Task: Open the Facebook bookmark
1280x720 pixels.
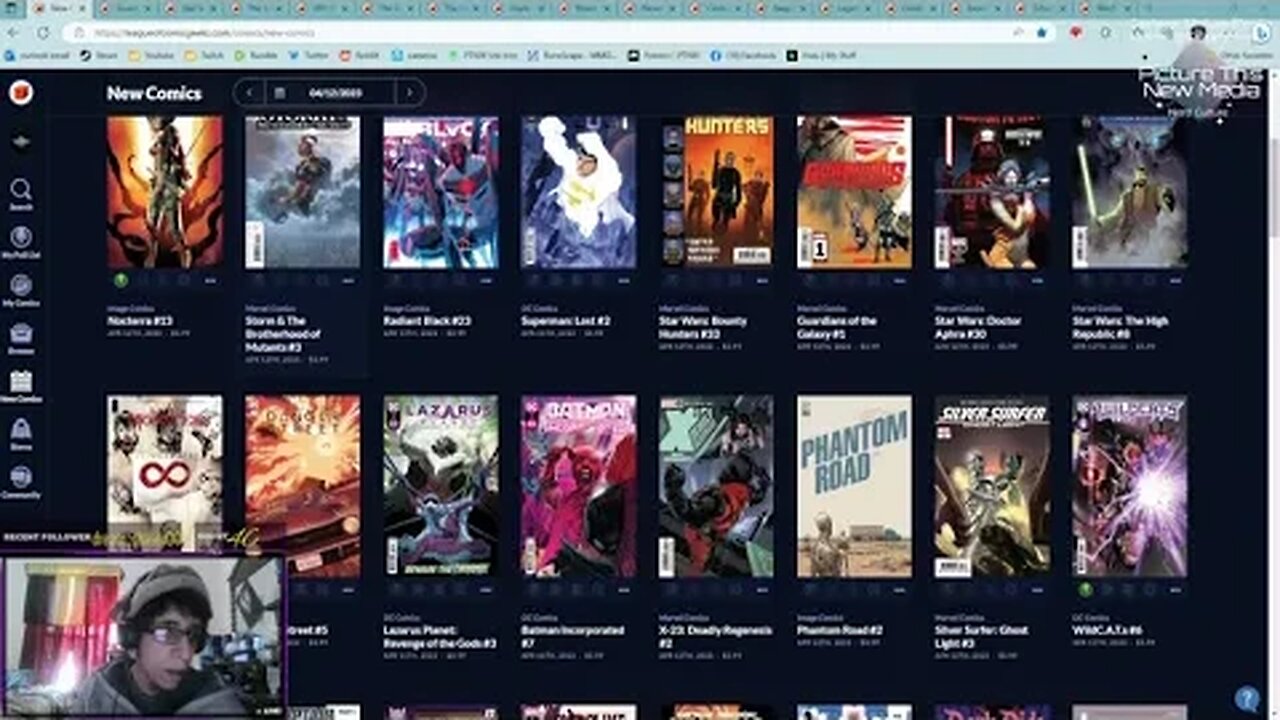Action: (x=743, y=56)
